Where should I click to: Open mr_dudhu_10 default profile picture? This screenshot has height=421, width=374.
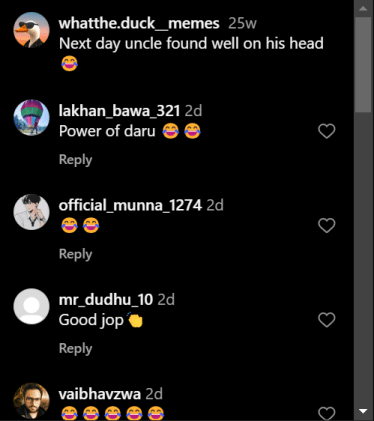[x=31, y=306]
